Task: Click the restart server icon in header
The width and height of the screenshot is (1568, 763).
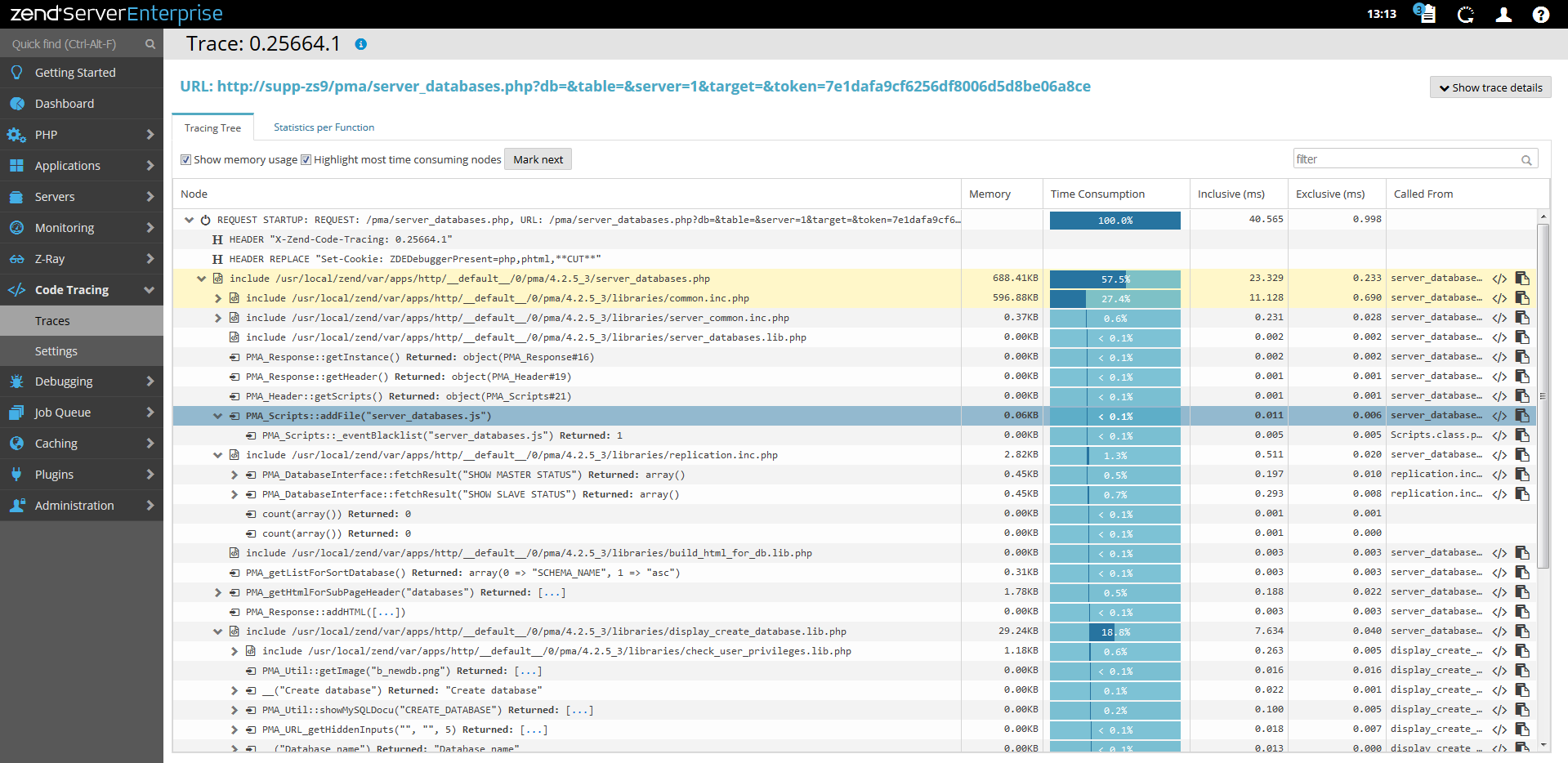Action: [1465, 15]
